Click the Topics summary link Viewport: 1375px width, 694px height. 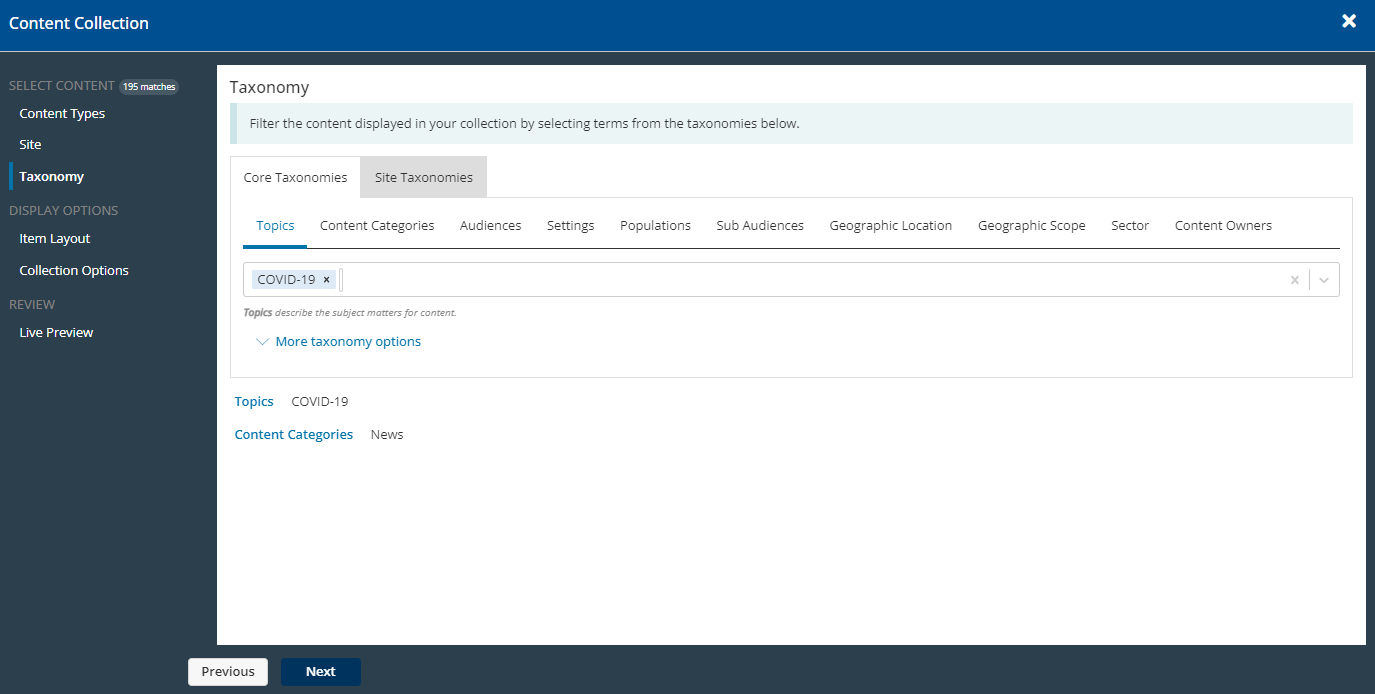point(254,402)
